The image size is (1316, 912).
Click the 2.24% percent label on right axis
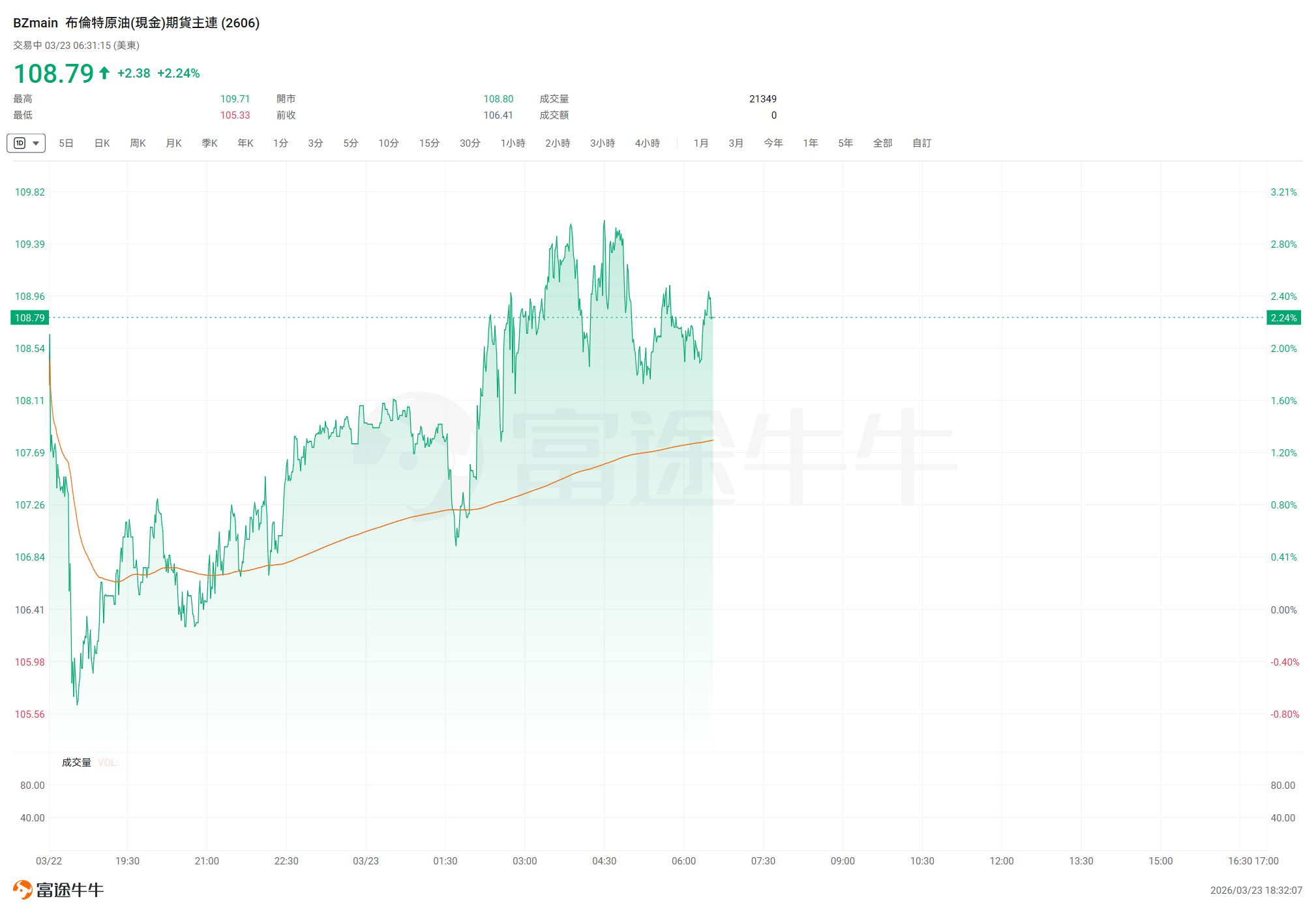tap(1283, 318)
